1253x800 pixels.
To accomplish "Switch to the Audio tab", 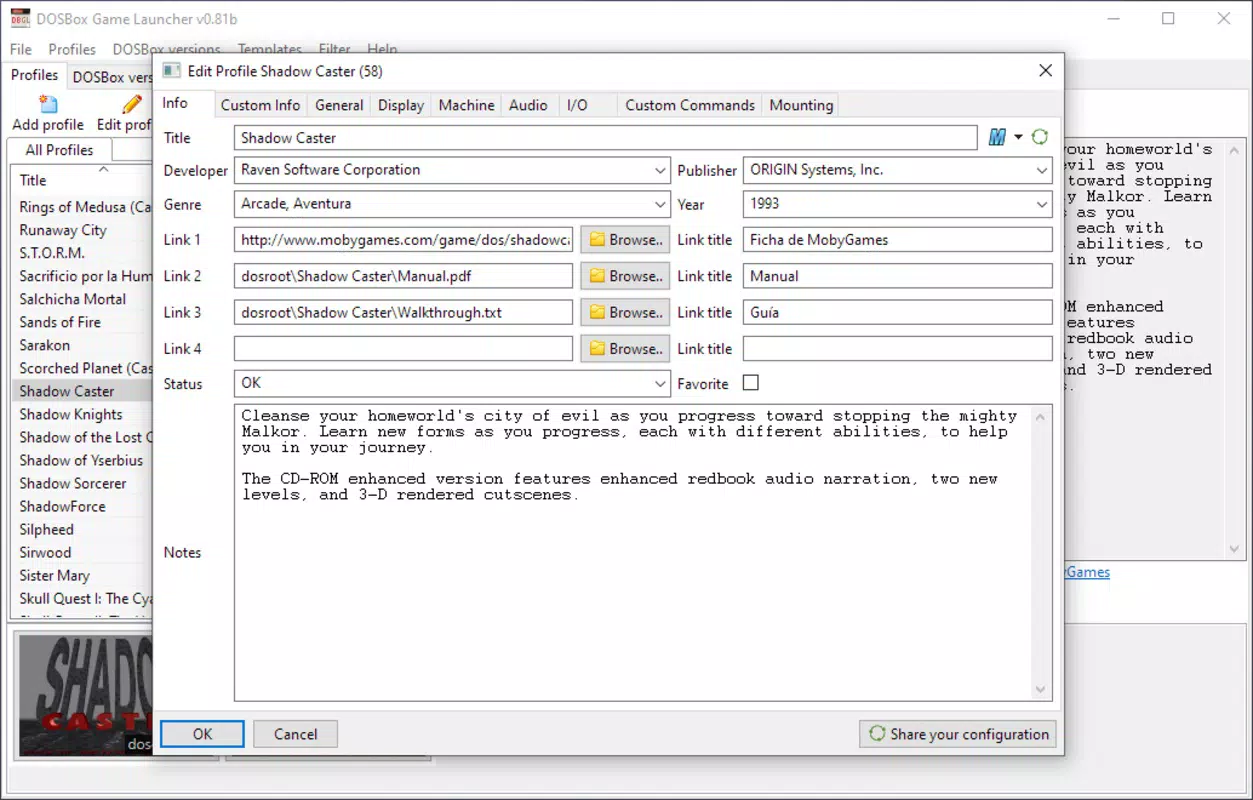I will tap(528, 105).
